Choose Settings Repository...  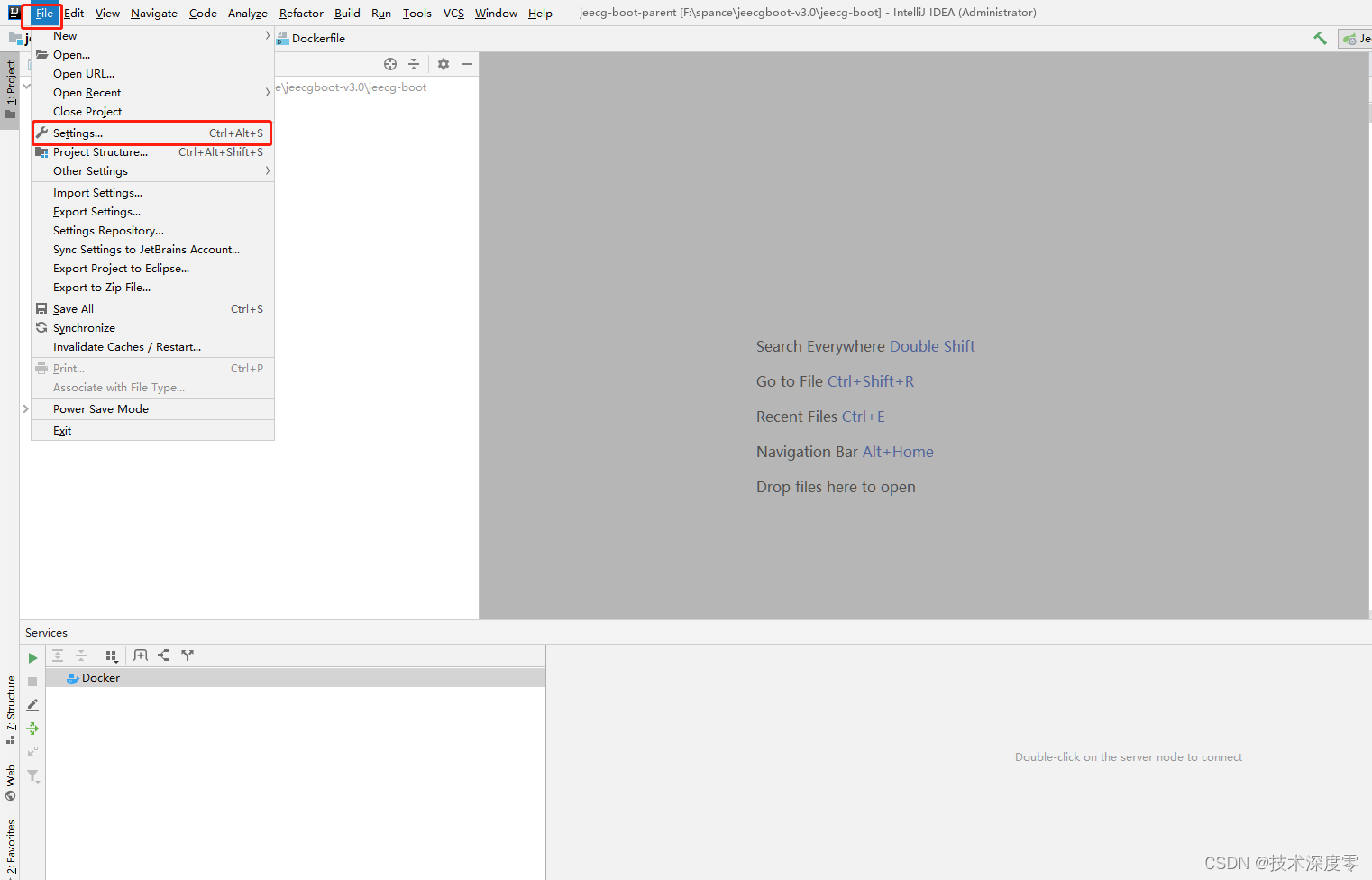[x=152, y=231]
